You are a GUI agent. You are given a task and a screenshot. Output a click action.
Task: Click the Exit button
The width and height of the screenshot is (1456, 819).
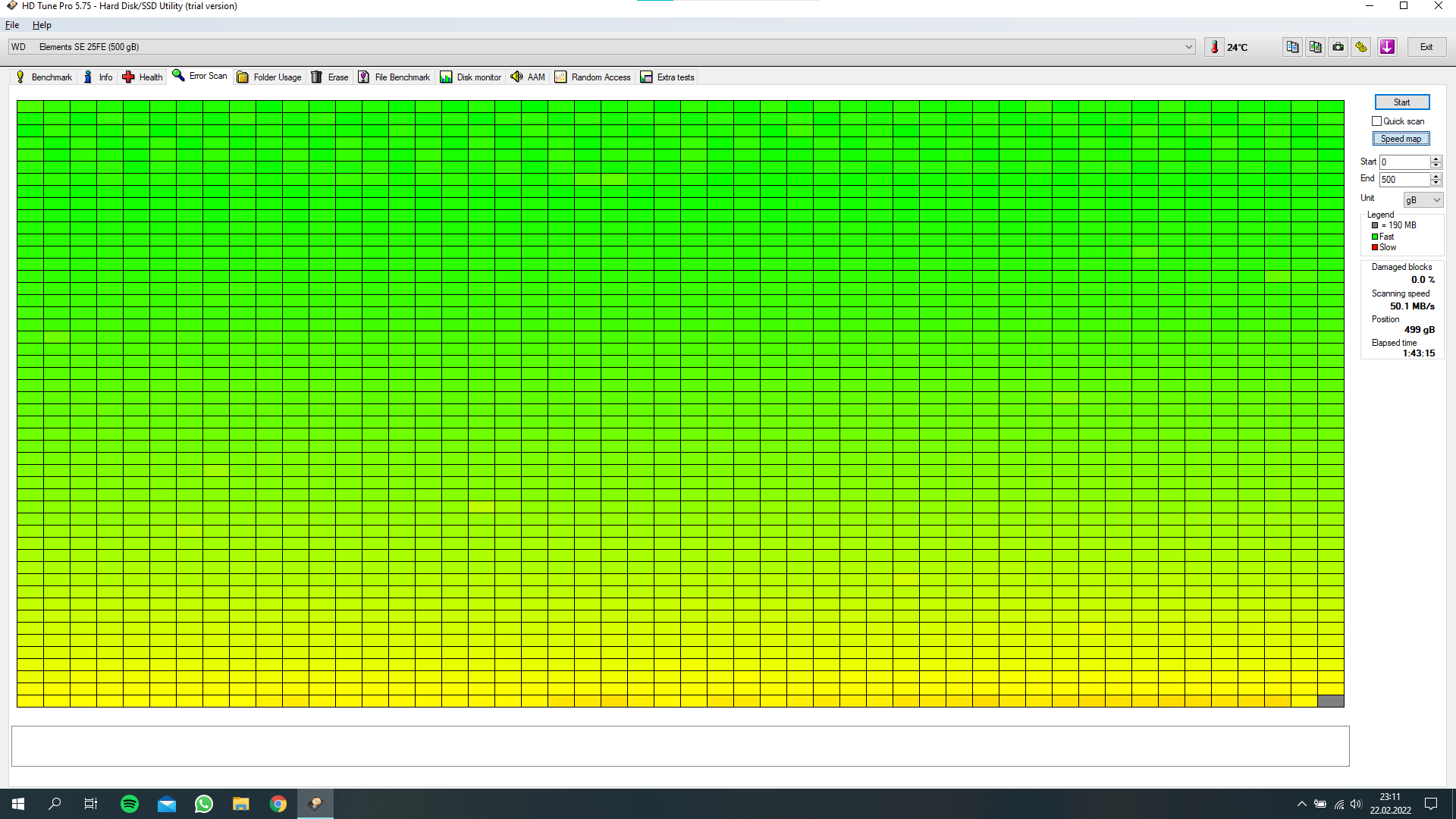[1426, 47]
